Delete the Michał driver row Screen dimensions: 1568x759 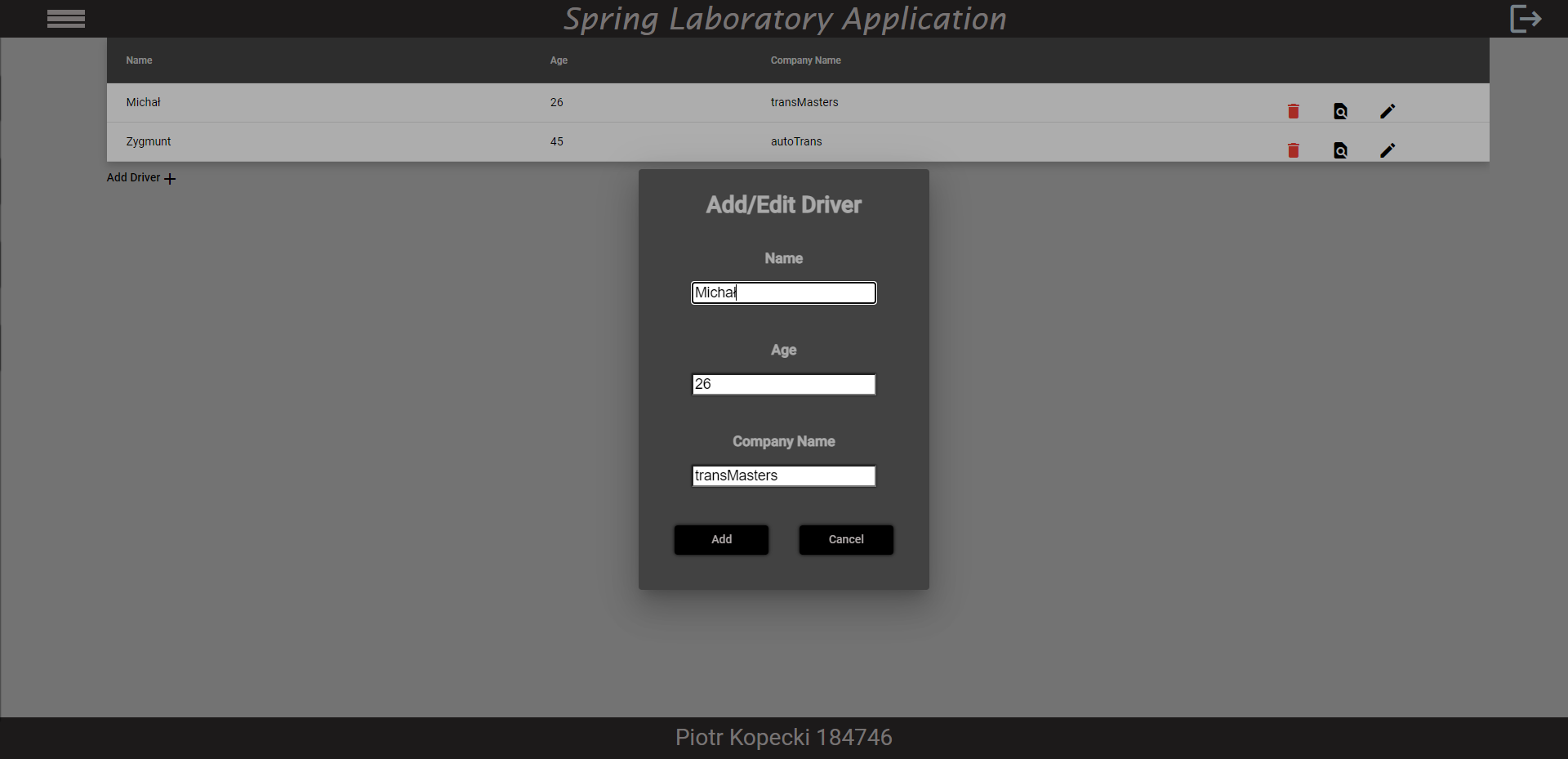pyautogui.click(x=1294, y=111)
